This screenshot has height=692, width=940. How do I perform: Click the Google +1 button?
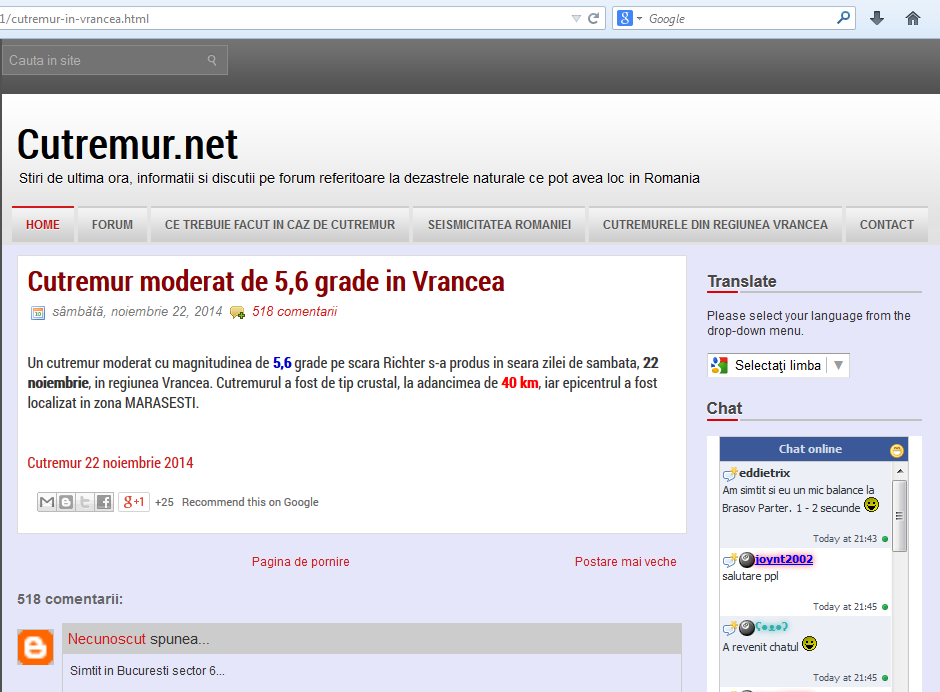(x=134, y=502)
